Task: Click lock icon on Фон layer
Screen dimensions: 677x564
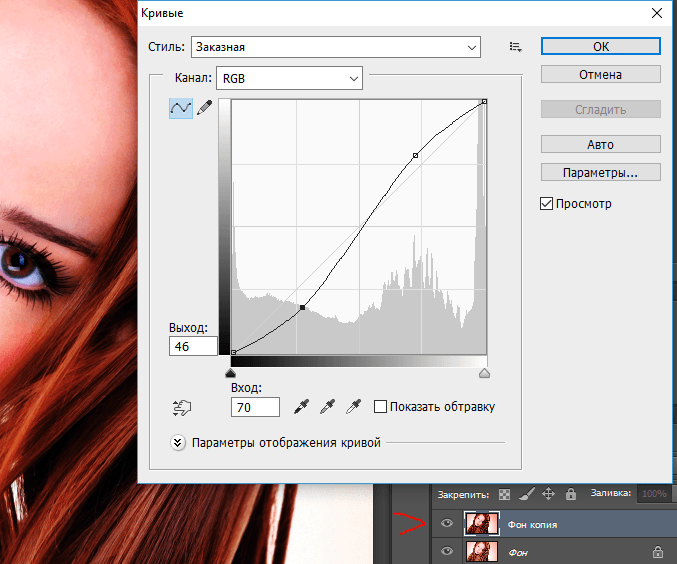Action: [658, 551]
